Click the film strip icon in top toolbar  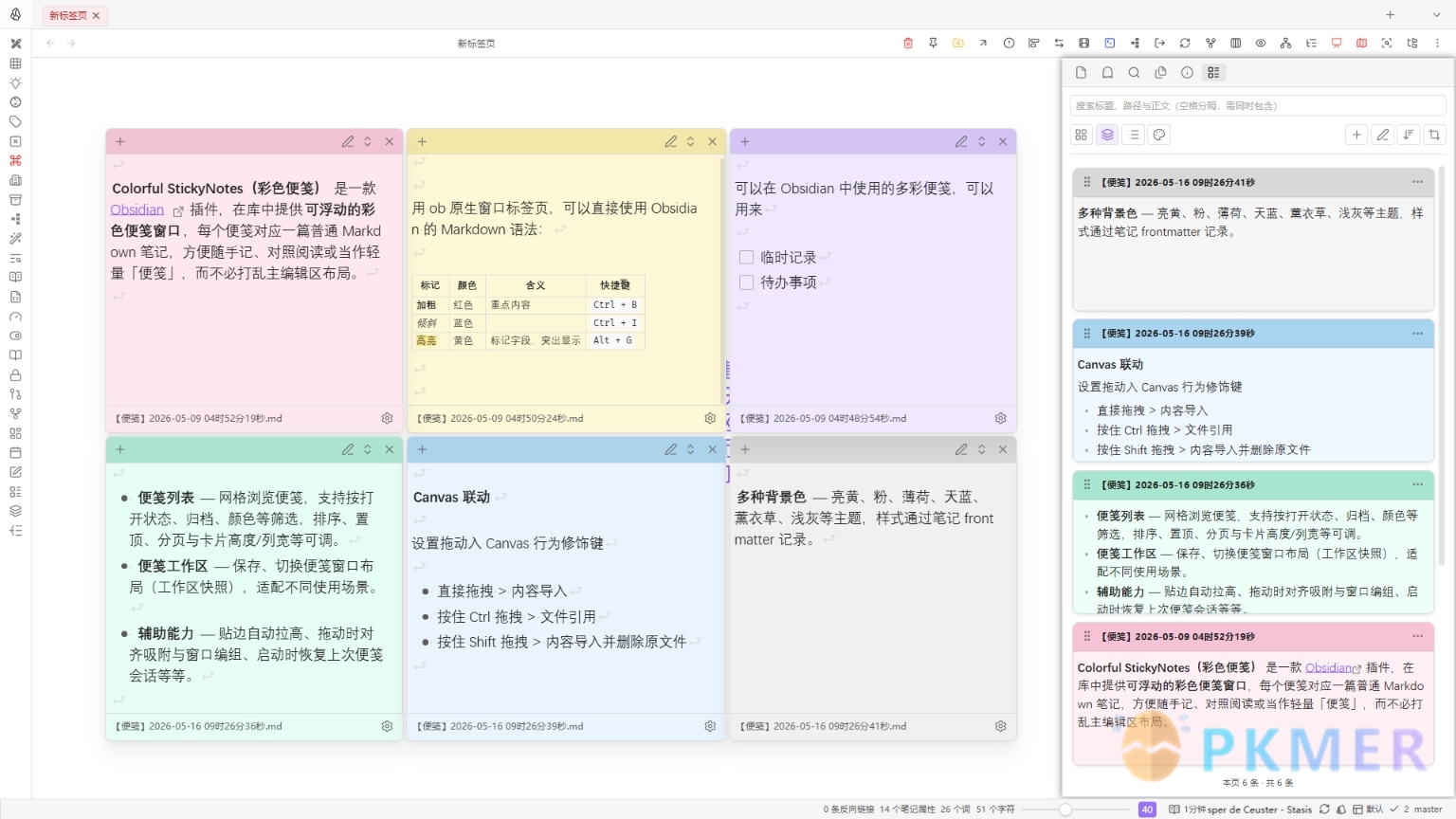[1084, 43]
